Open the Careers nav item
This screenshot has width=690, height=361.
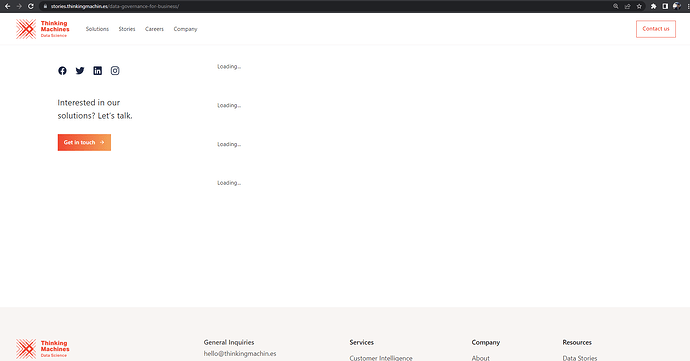pos(154,29)
